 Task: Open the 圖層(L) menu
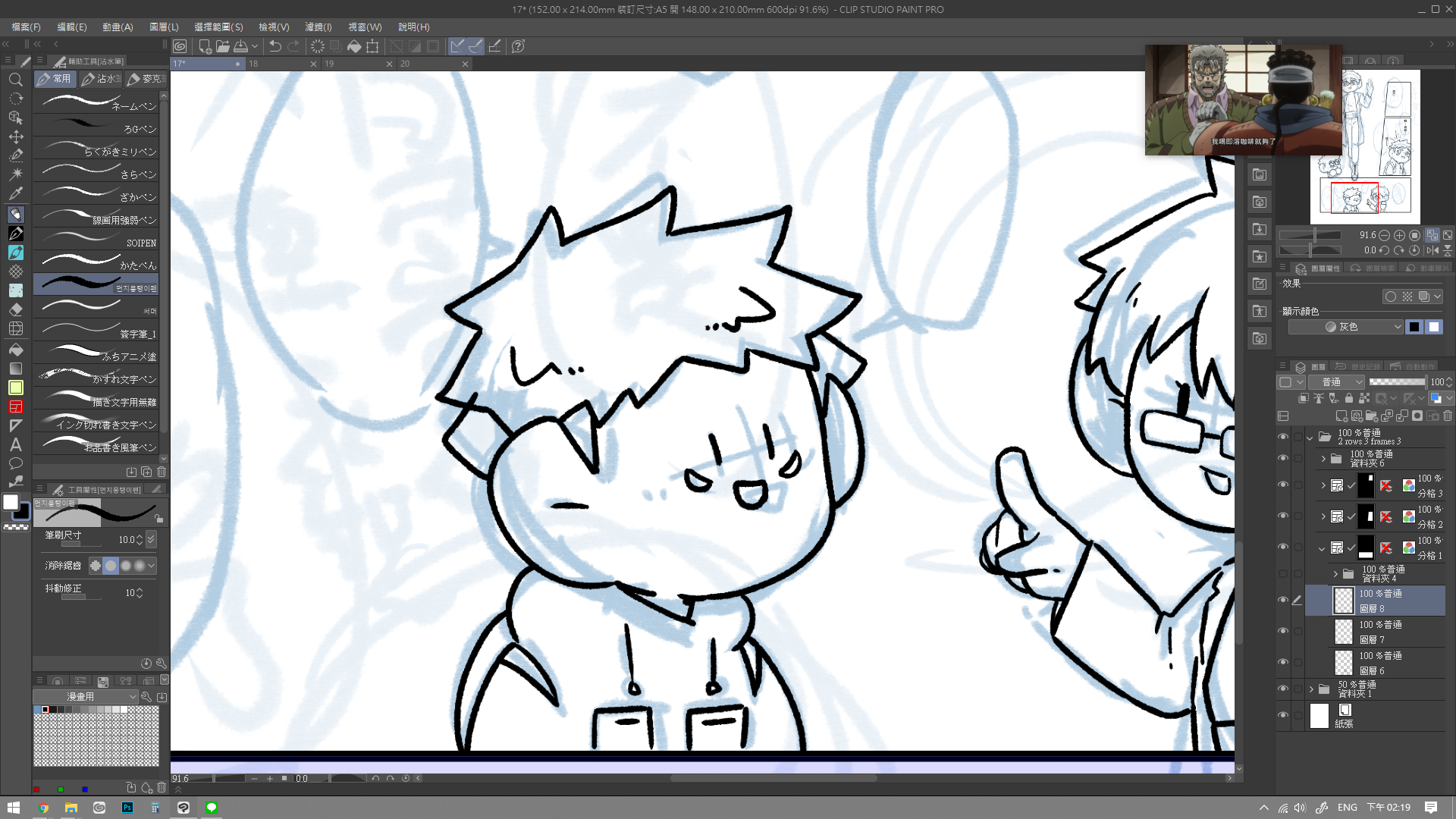click(x=164, y=27)
